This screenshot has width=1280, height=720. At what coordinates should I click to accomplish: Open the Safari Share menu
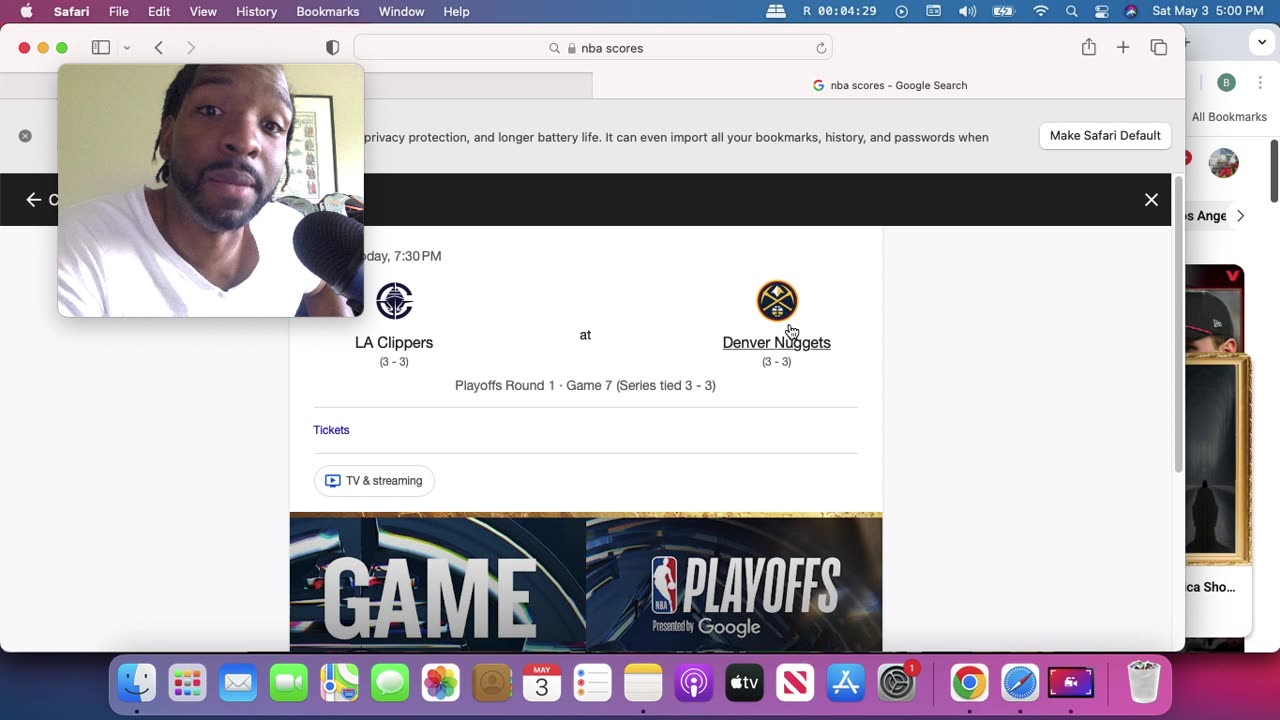[1089, 47]
